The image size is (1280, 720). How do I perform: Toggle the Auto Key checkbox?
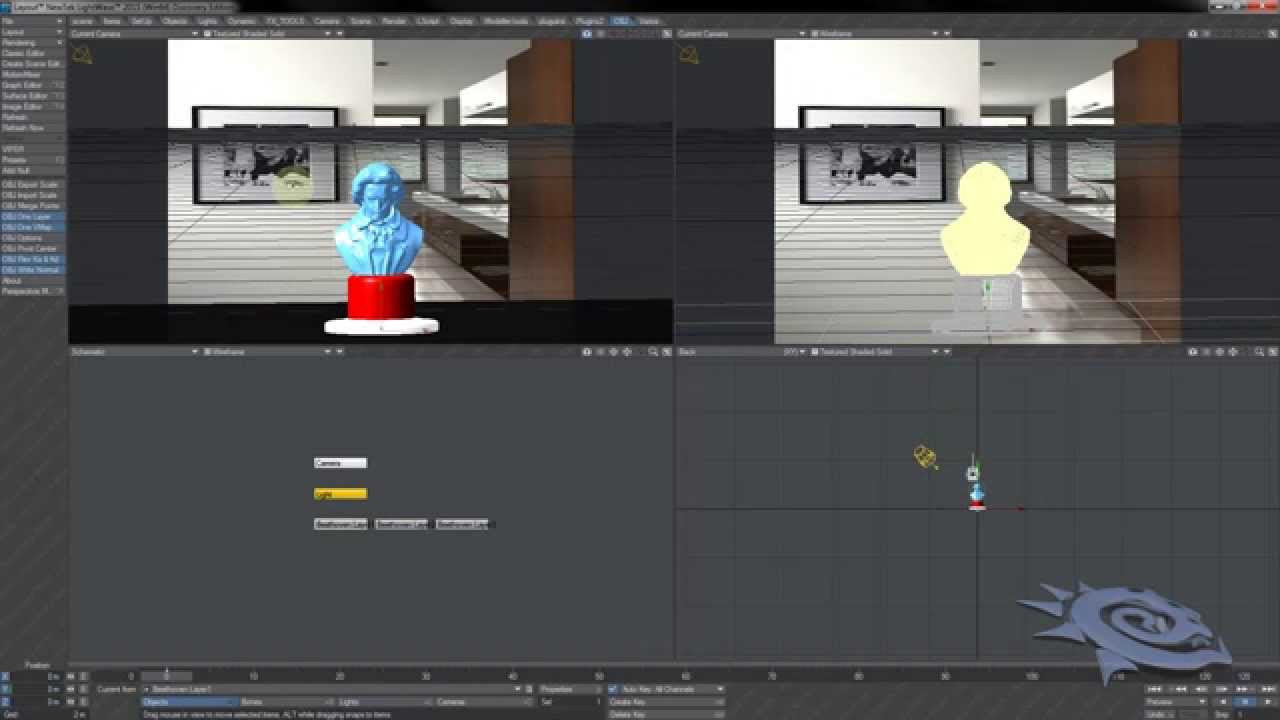[x=613, y=690]
